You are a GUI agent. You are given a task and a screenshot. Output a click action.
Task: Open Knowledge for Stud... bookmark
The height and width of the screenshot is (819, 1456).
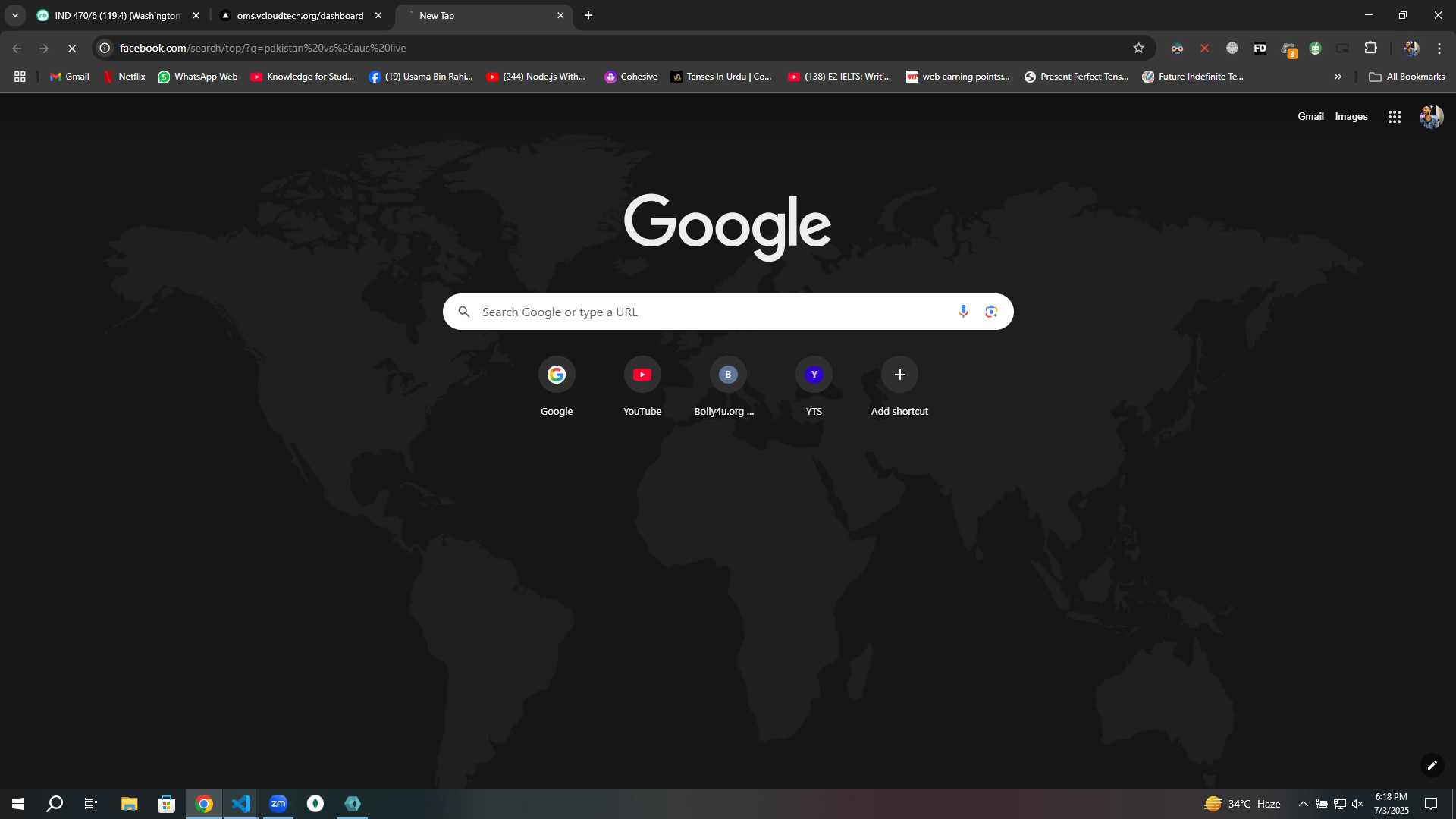[302, 77]
